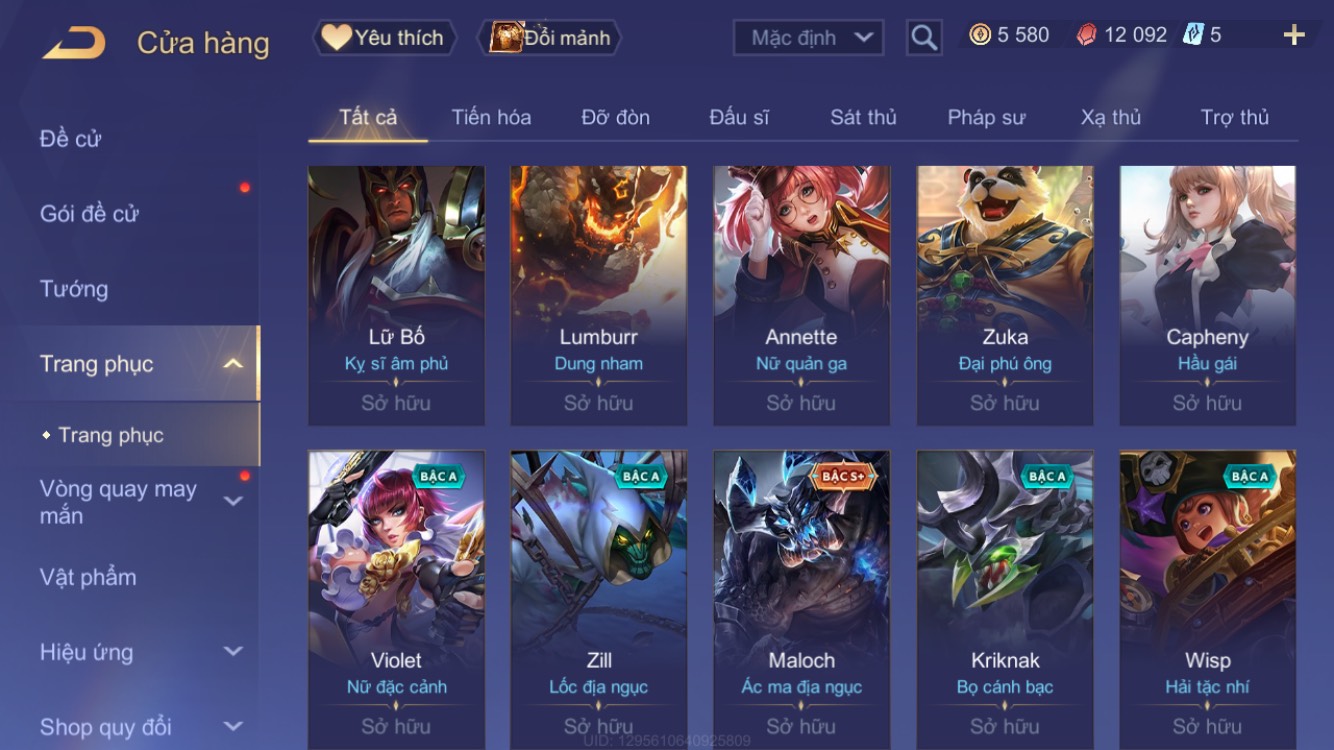1334x750 pixels.
Task: Open Gói đề cử sidebar item
Action: (89, 213)
